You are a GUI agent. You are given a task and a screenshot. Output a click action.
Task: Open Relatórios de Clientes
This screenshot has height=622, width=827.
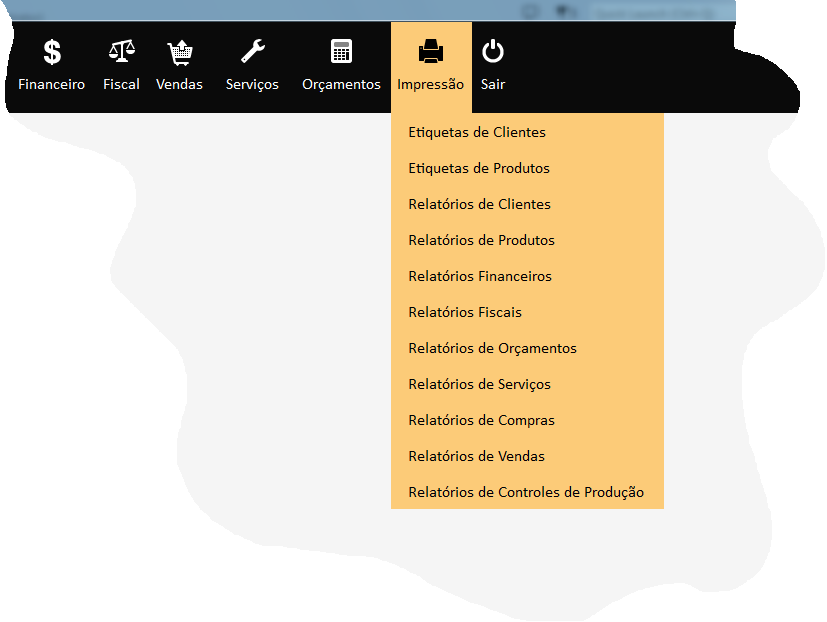479,204
